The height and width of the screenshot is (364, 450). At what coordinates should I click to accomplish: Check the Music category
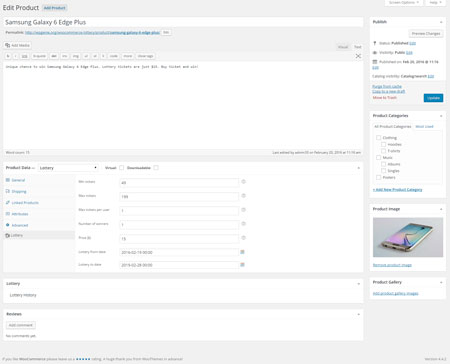click(x=378, y=157)
